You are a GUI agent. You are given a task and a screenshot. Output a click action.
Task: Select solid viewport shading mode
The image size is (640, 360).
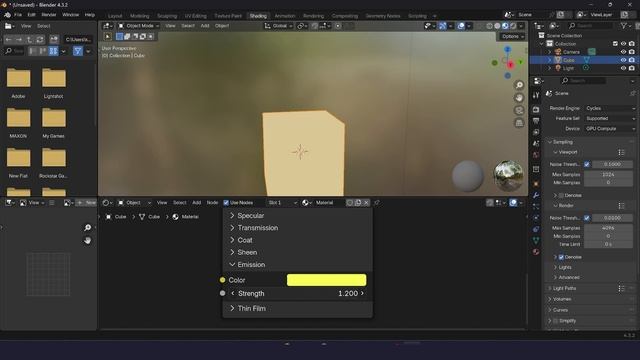[497, 26]
